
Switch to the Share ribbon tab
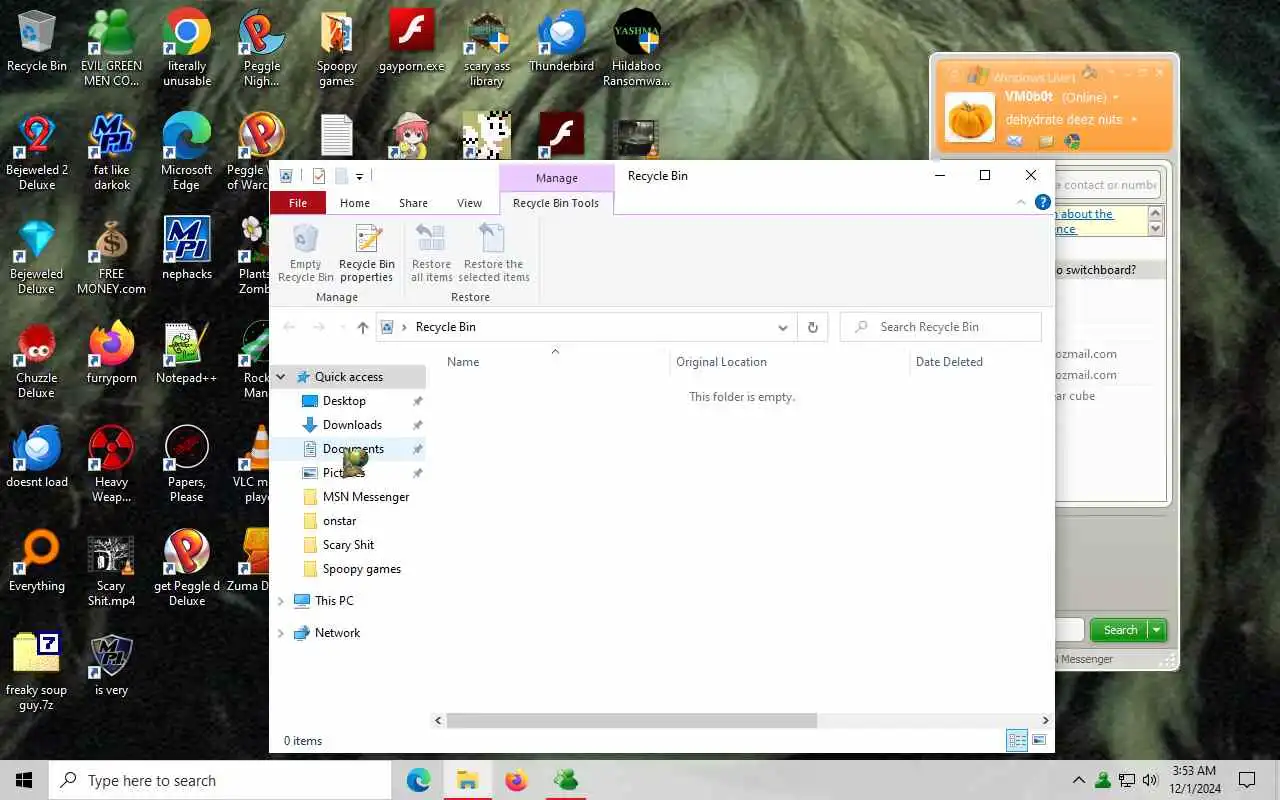click(413, 203)
